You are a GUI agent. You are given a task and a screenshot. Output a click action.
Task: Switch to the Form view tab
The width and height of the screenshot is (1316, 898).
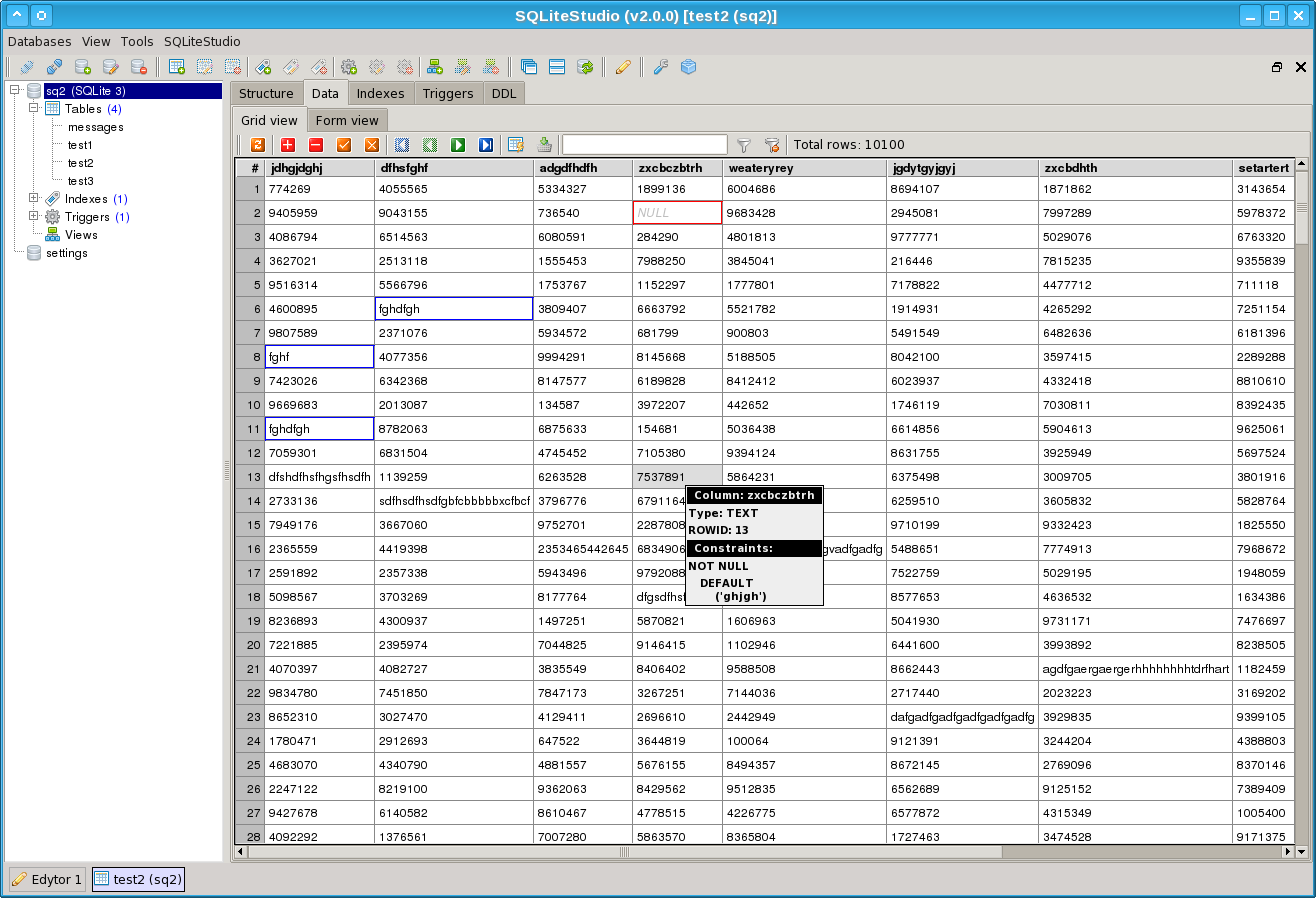347,120
